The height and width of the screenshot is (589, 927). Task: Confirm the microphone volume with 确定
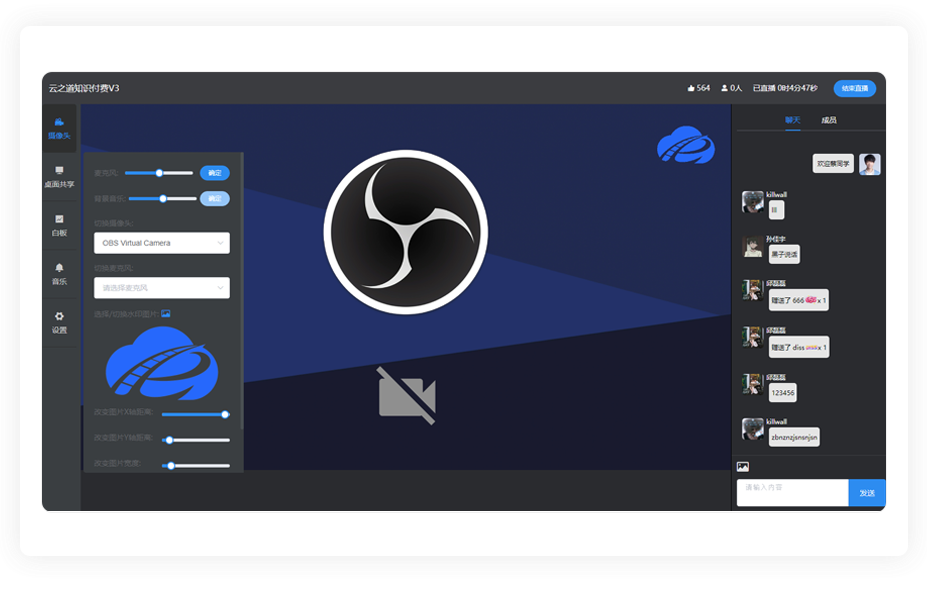point(215,173)
